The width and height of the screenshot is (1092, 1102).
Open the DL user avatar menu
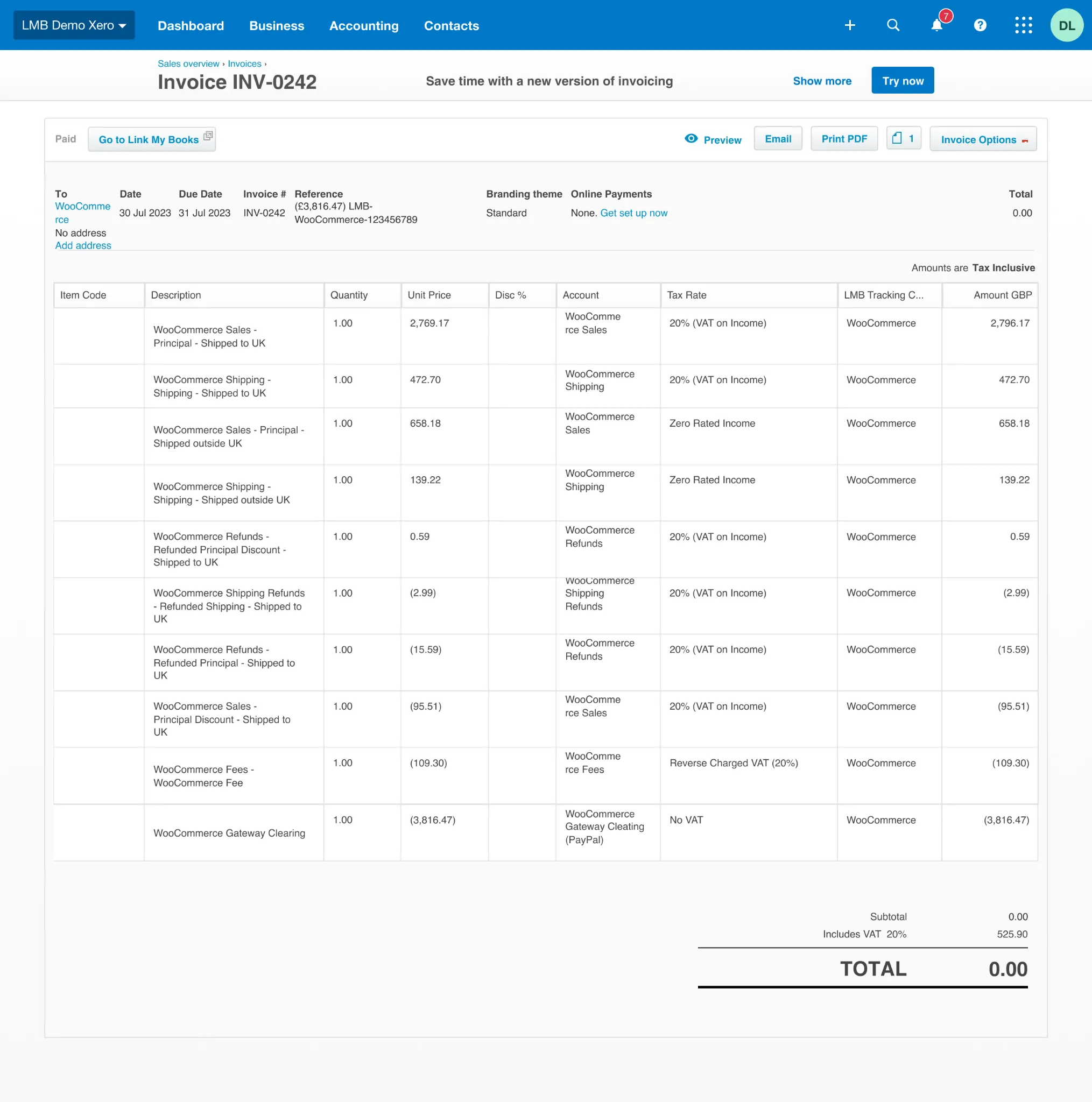(x=1066, y=25)
